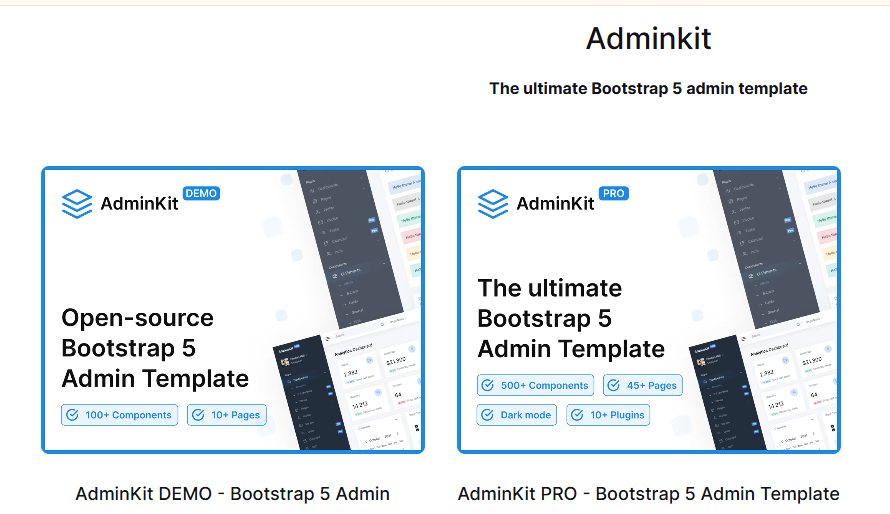Screen dimensions: 890x514
Task: Click 'The ultimate Bootstrap 5 Admin Template' card headline
Action: (x=571, y=319)
